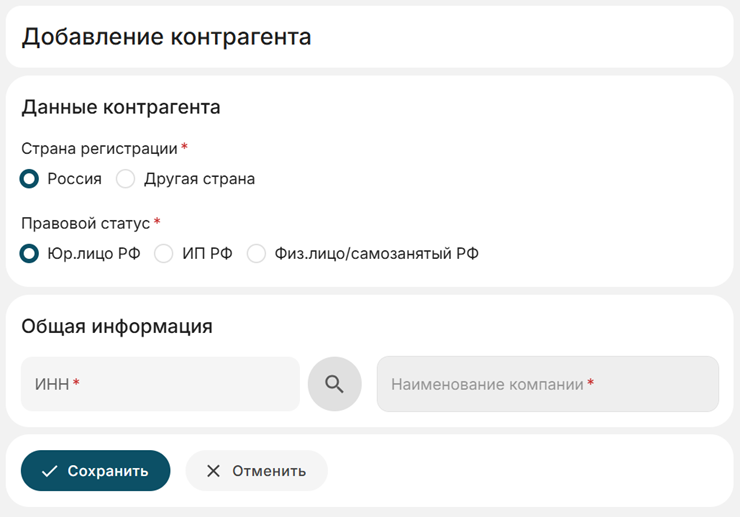Image resolution: width=740 pixels, height=517 pixels.
Task: Pick the ИП РФ radio option
Action: coord(164,254)
